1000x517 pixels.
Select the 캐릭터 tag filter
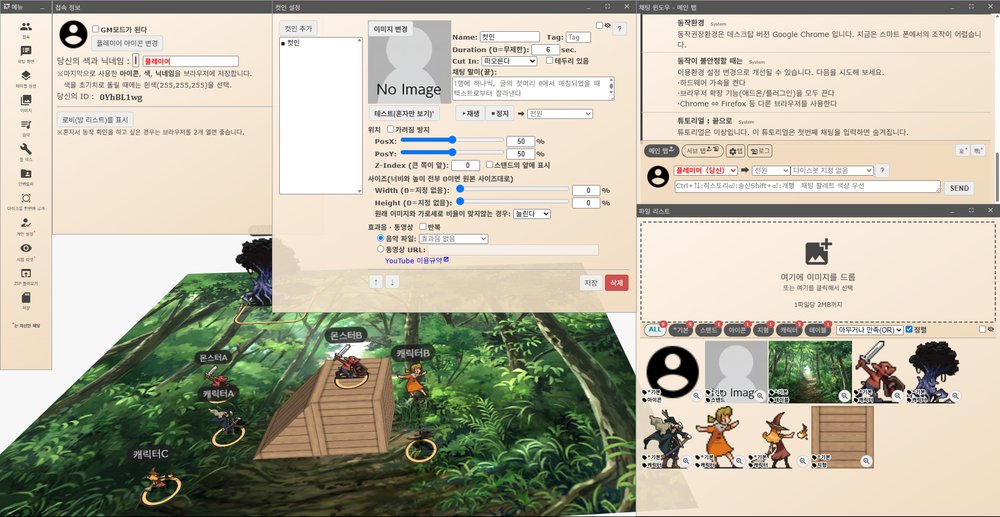(x=788, y=330)
